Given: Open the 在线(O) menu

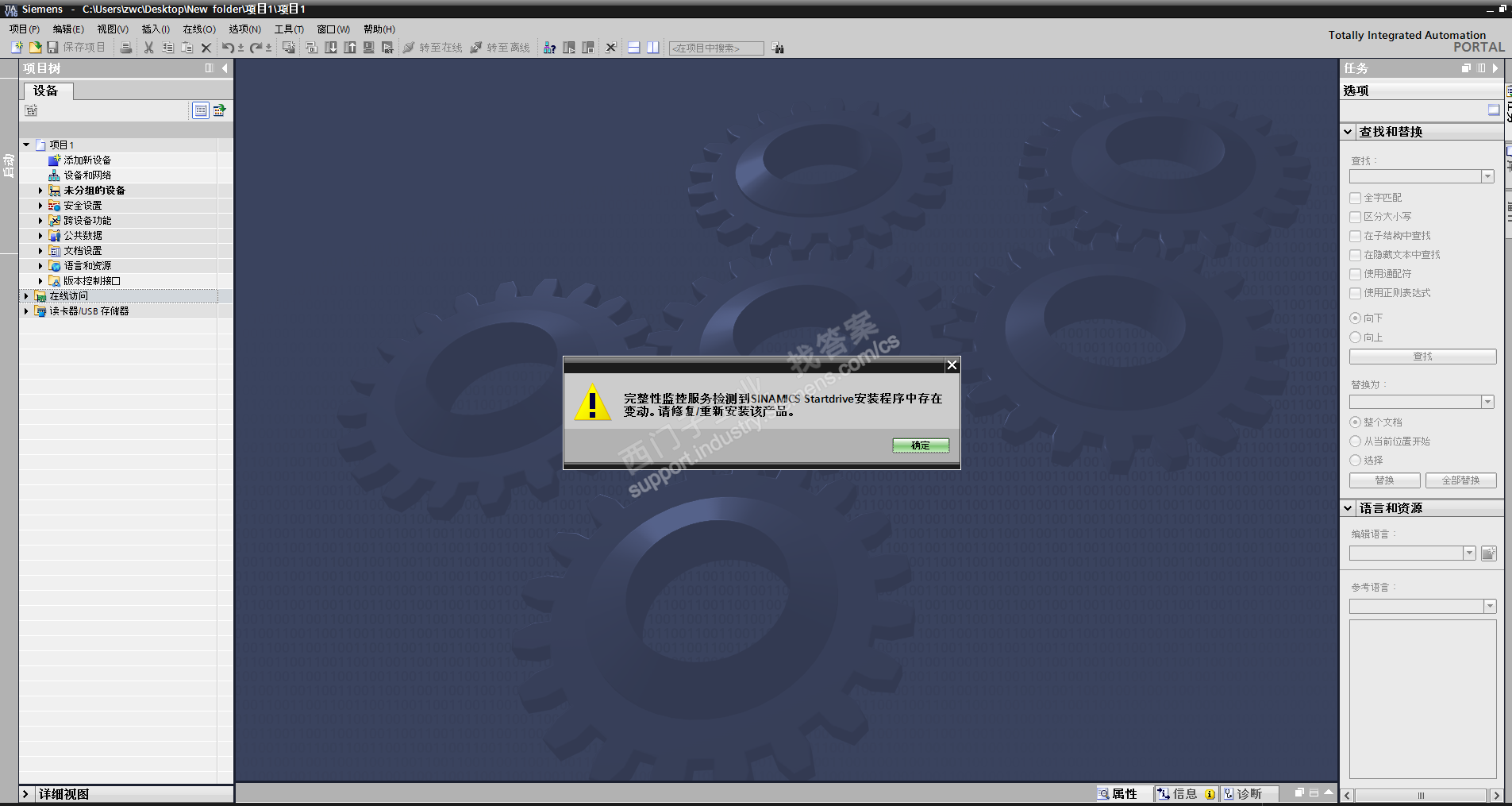Looking at the screenshot, I should [199, 29].
